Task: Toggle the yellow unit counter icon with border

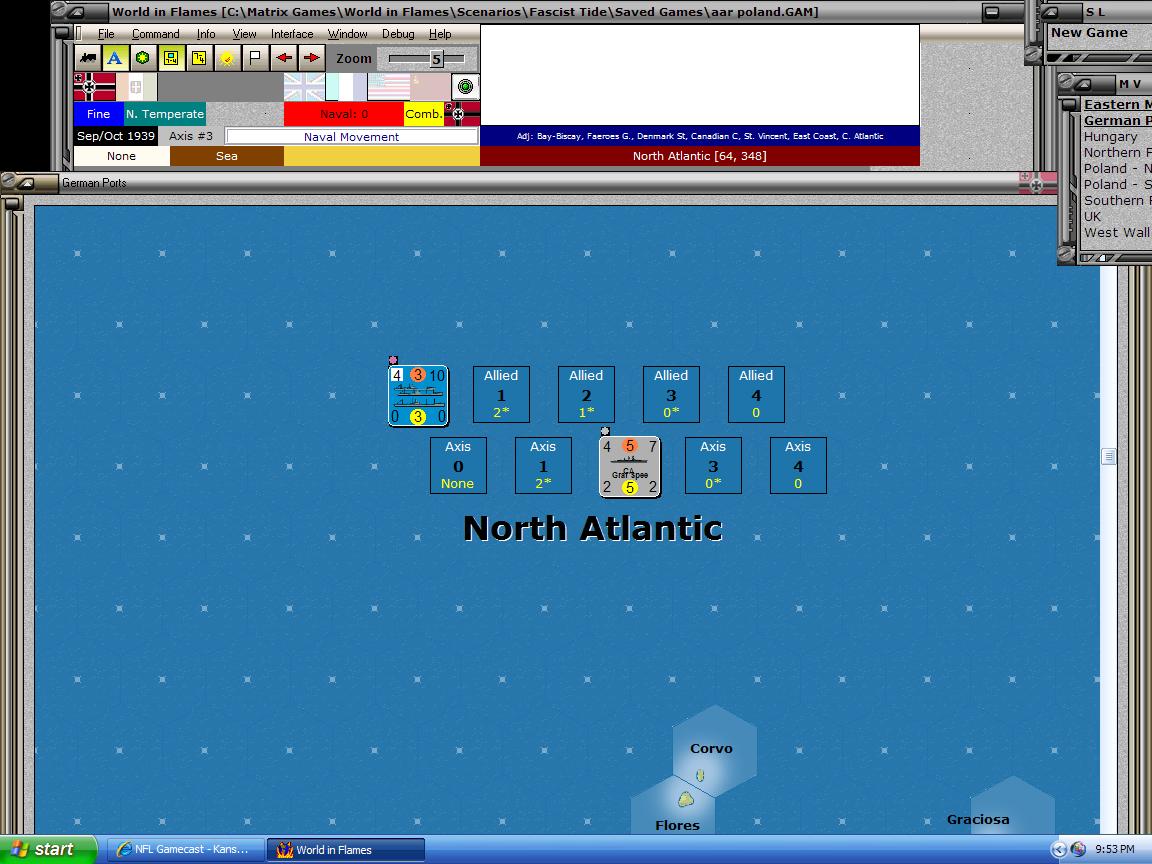Action: click(171, 58)
